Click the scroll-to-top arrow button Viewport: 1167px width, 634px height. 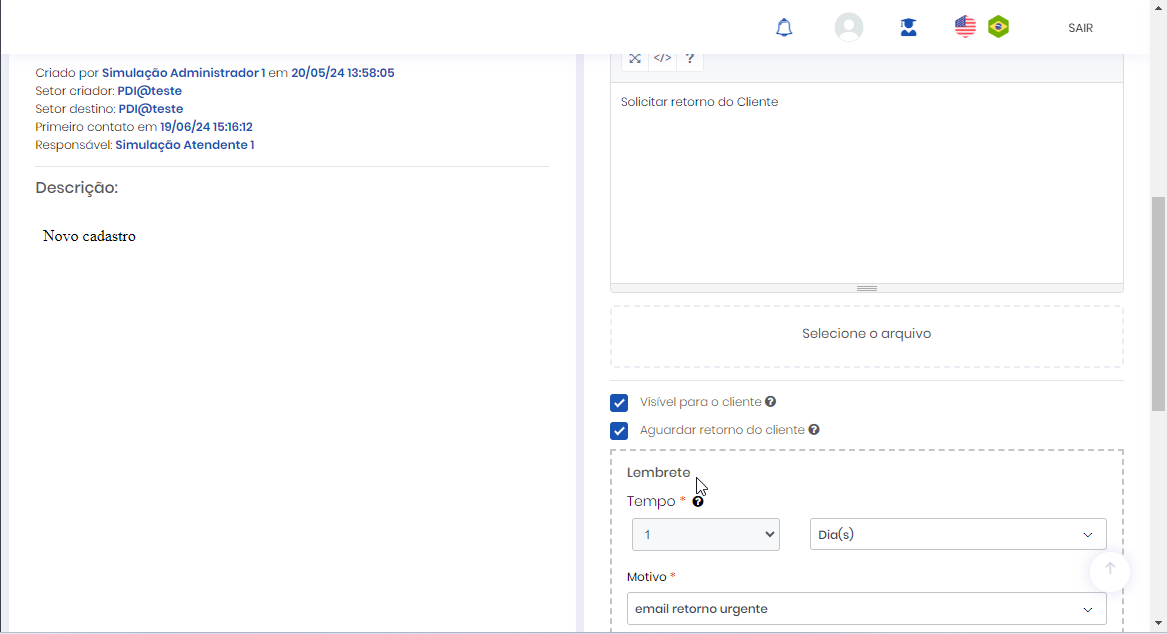[1109, 570]
